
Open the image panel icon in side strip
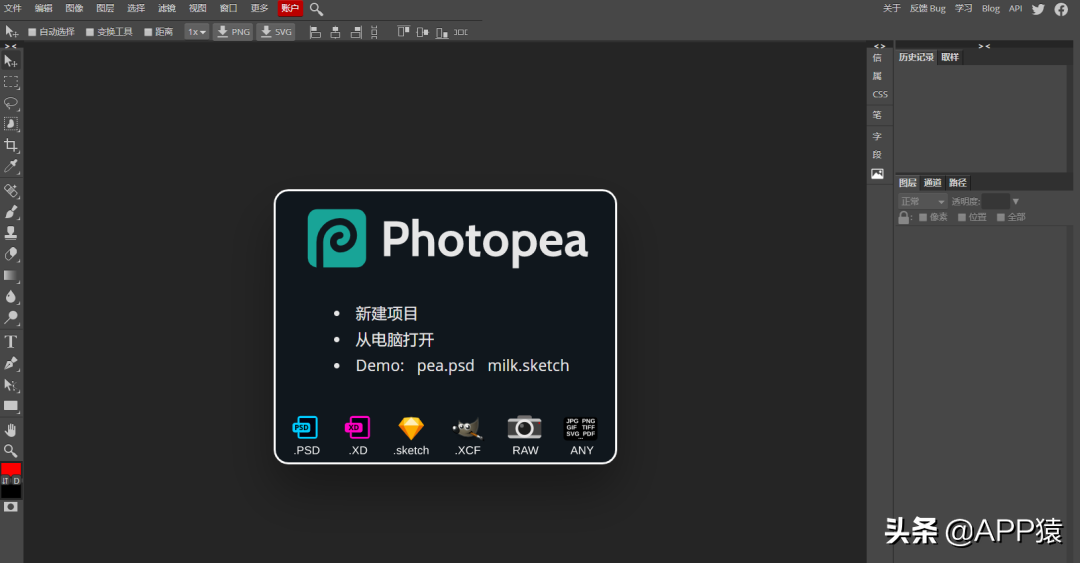[878, 174]
